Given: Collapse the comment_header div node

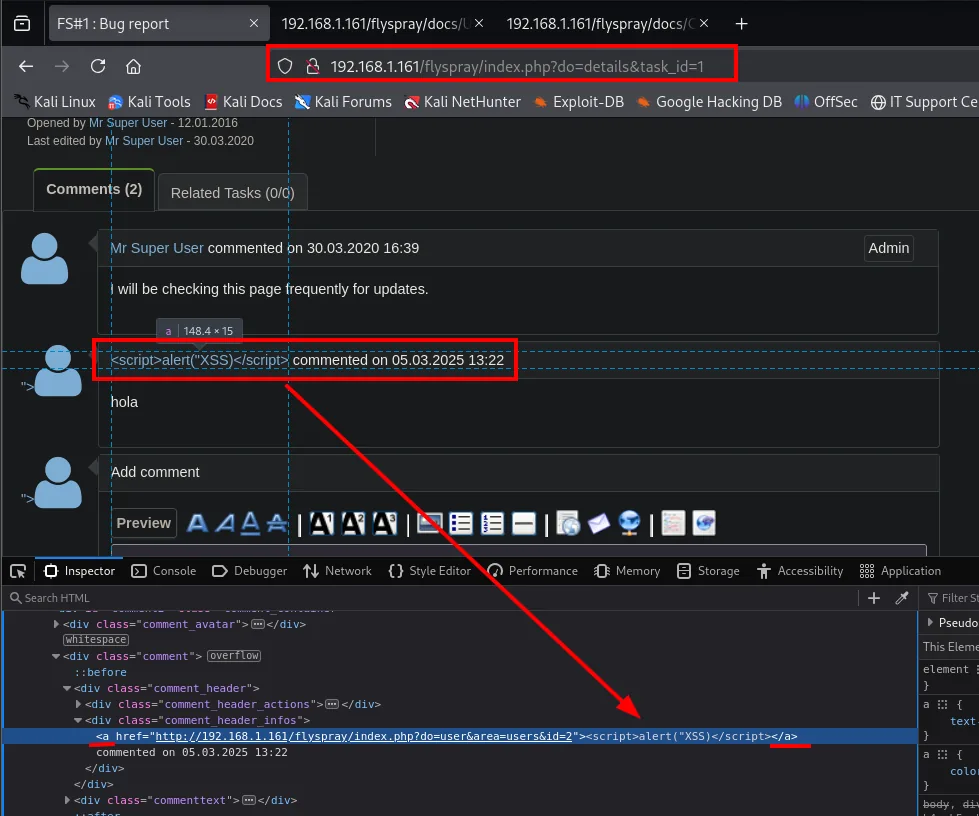Looking at the screenshot, I should pyautogui.click(x=67, y=688).
